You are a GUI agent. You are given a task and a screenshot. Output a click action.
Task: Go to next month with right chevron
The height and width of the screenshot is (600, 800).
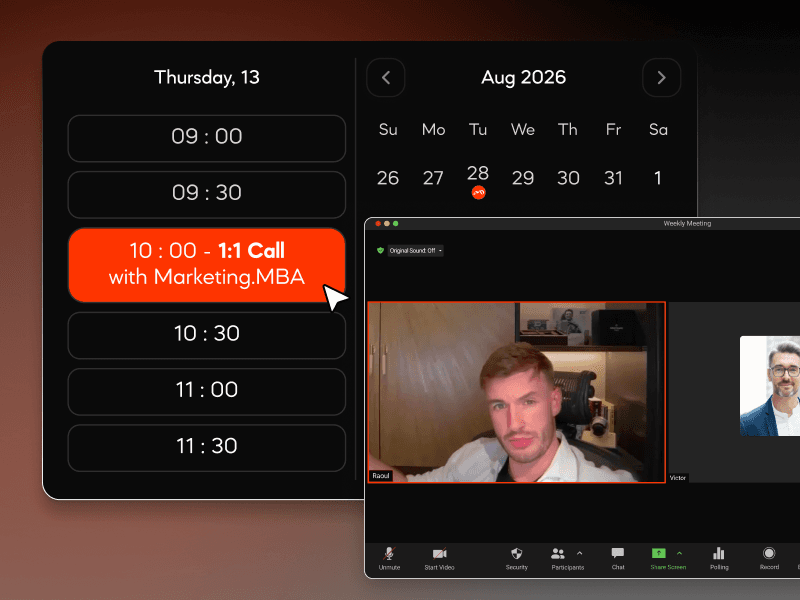[661, 78]
